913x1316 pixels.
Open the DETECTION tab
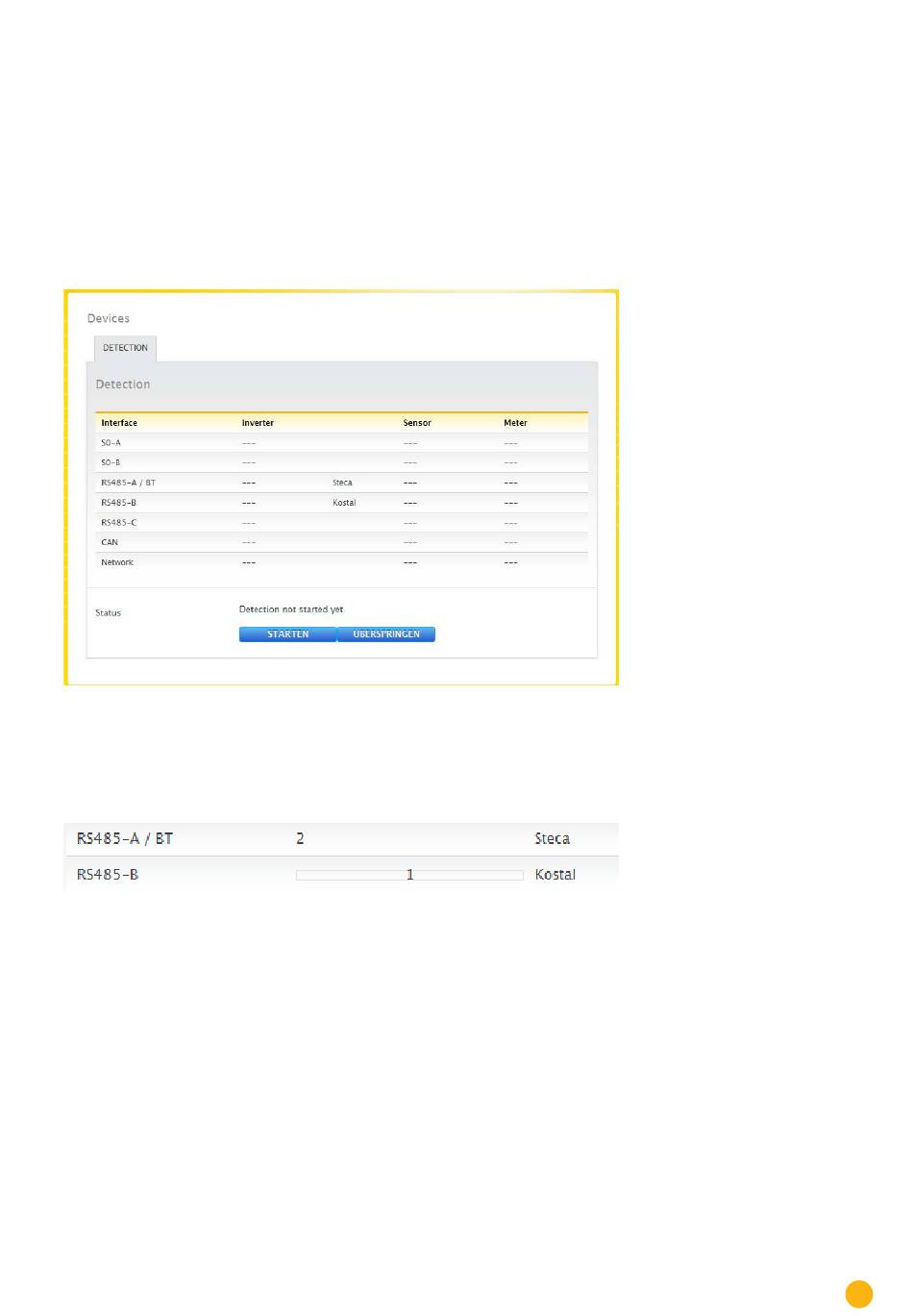125,348
